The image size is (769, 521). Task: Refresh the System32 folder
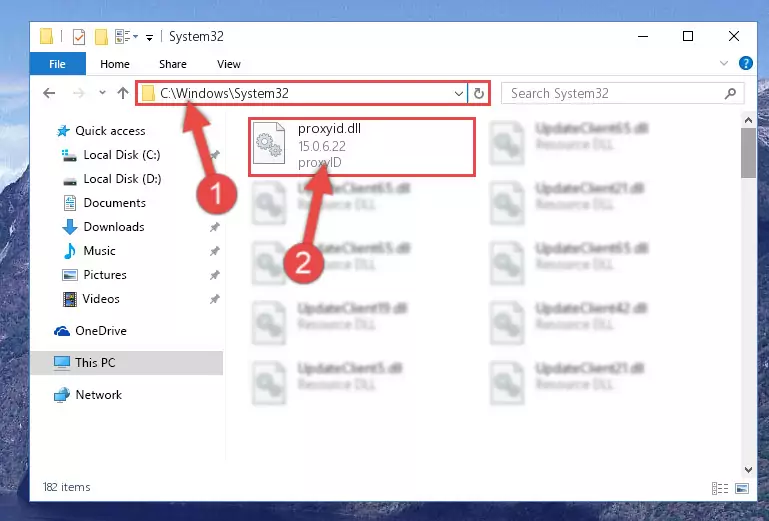[479, 93]
